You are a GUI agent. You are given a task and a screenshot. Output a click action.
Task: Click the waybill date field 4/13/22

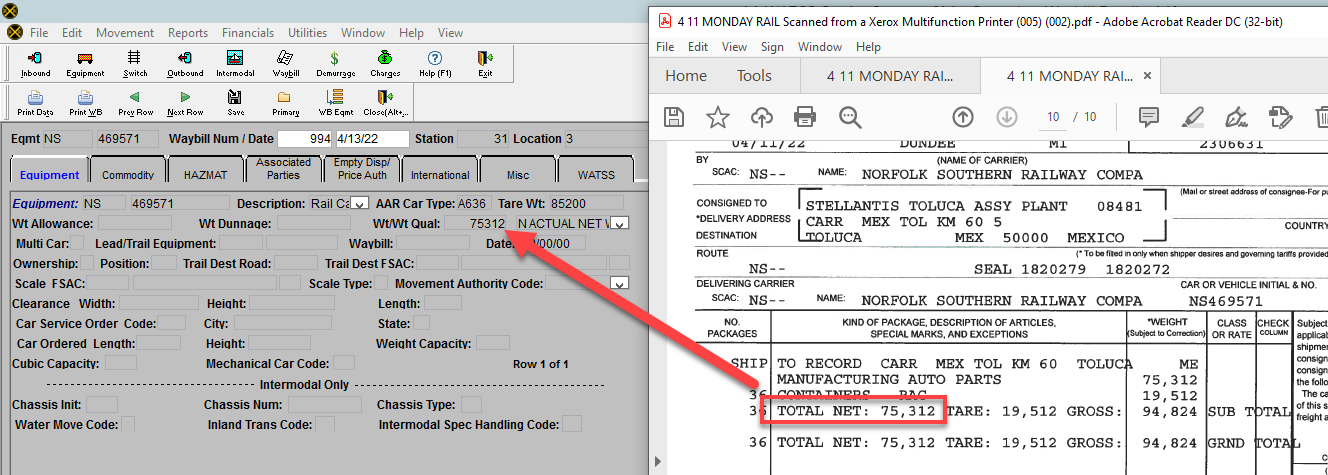point(372,139)
